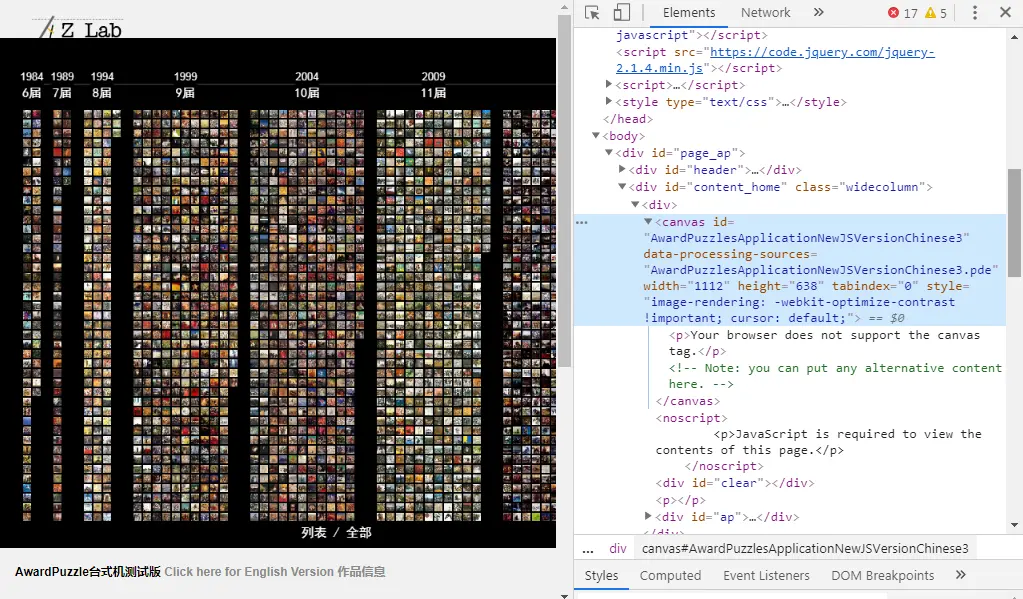
Task: Open the DevTools three-dot options menu
Action: (975, 12)
